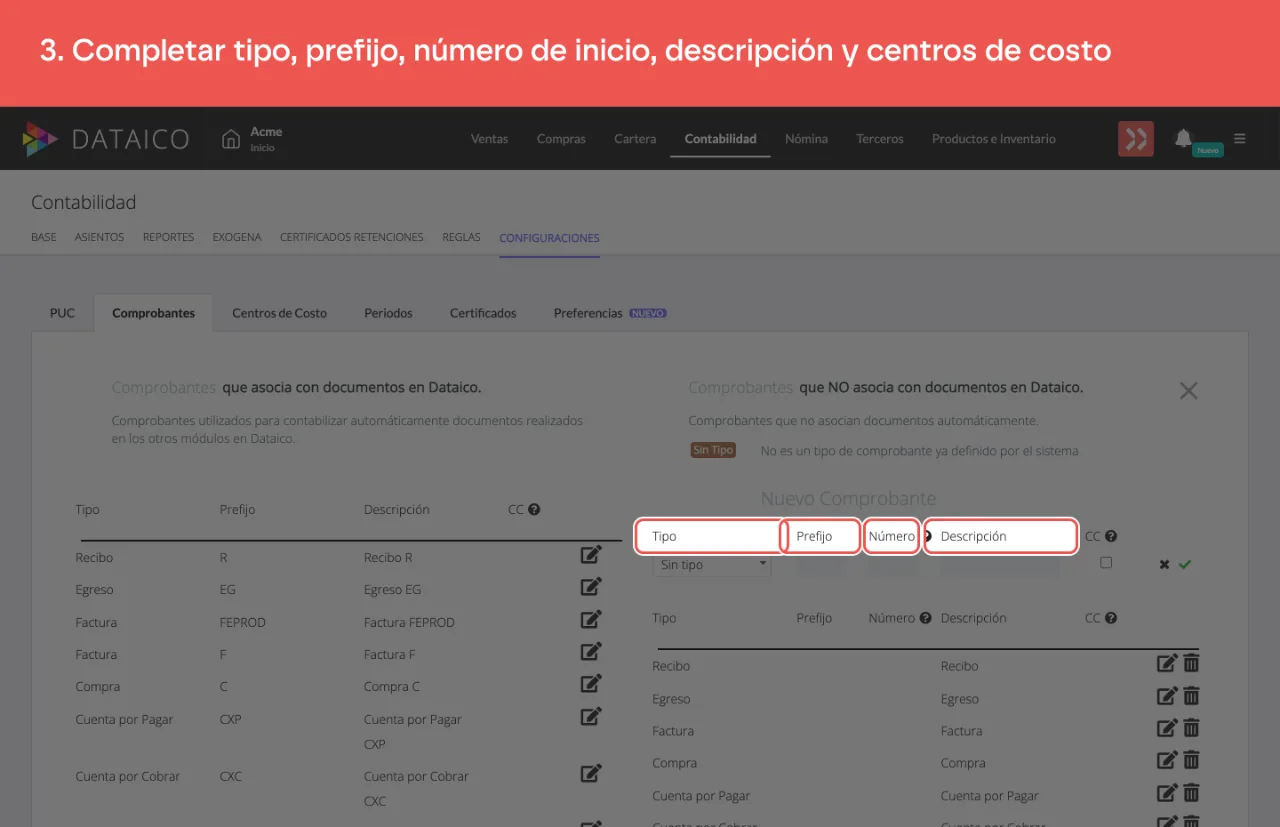The width and height of the screenshot is (1280, 827).
Task: Go to the Ventas module
Action: click(x=489, y=139)
